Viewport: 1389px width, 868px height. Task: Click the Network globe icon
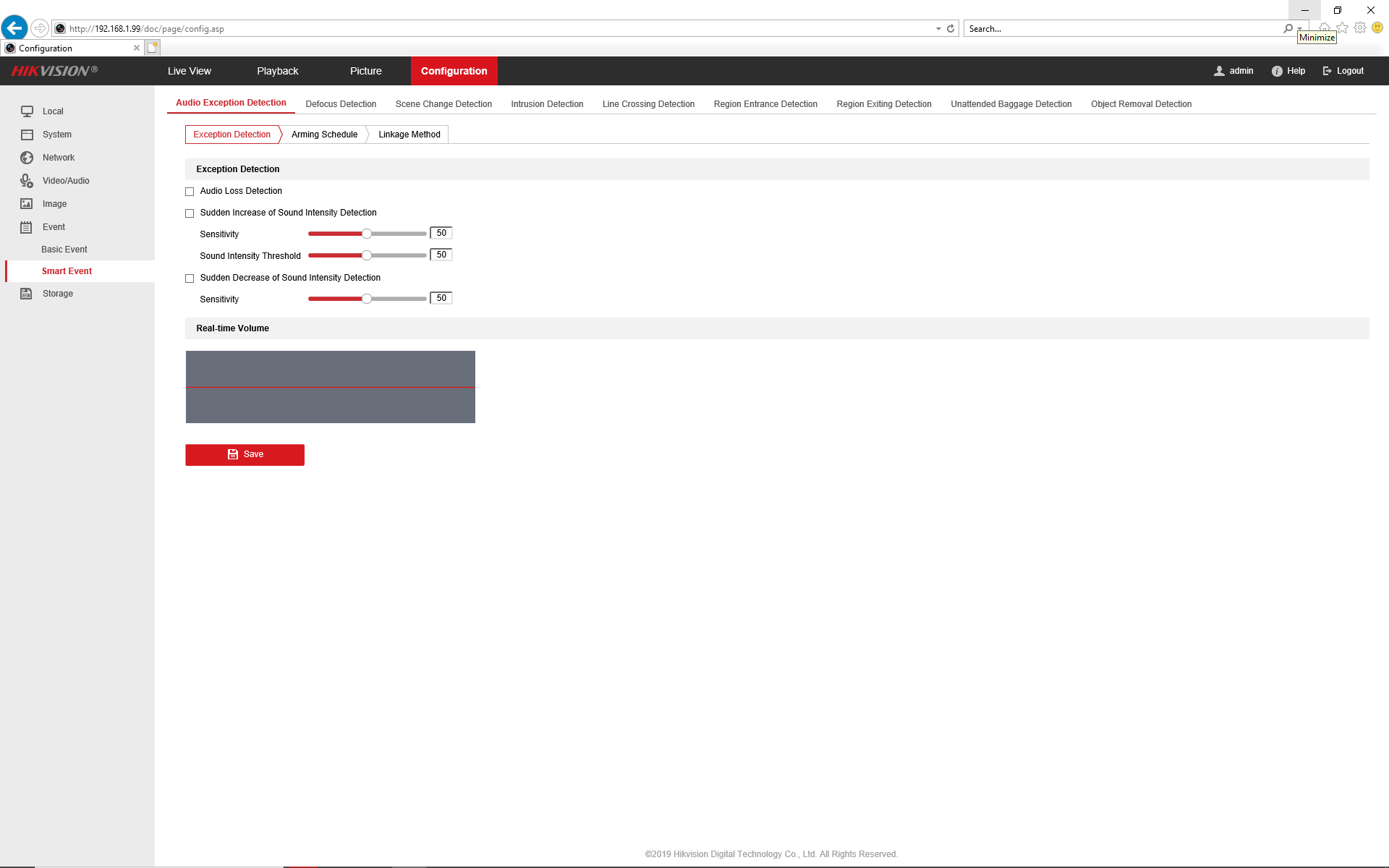27,158
